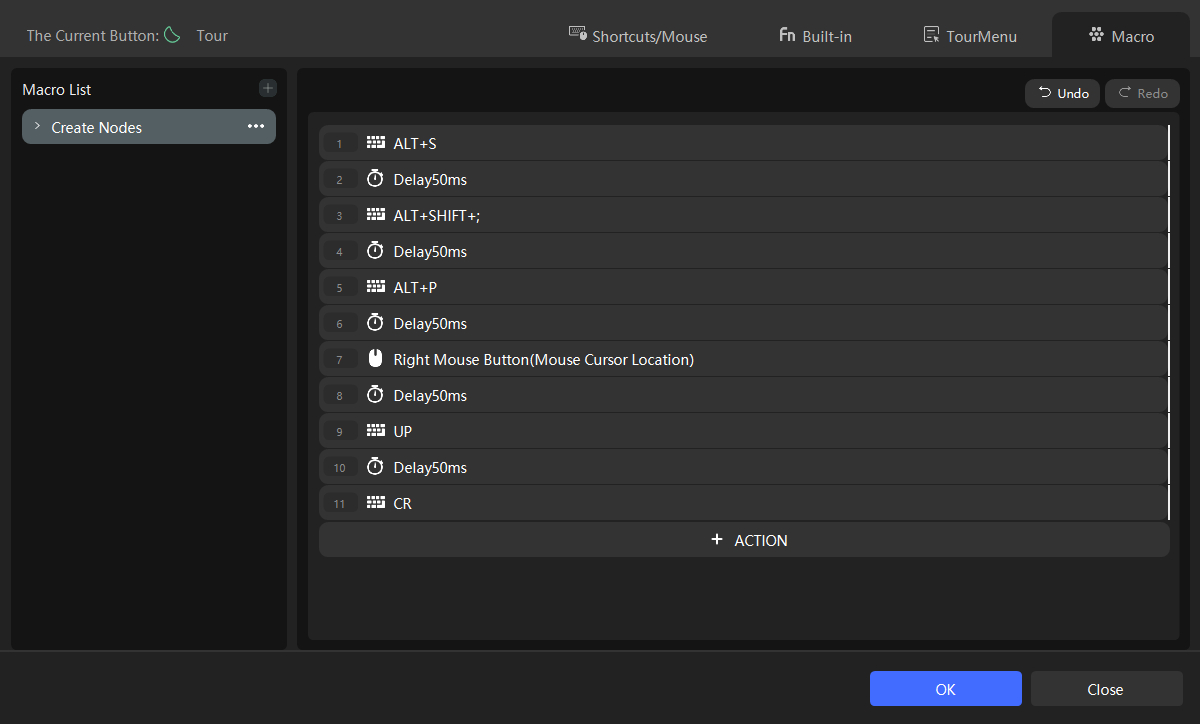Viewport: 1200px width, 724px height.
Task: Click the plus icon to add new macro
Action: pyautogui.click(x=267, y=89)
